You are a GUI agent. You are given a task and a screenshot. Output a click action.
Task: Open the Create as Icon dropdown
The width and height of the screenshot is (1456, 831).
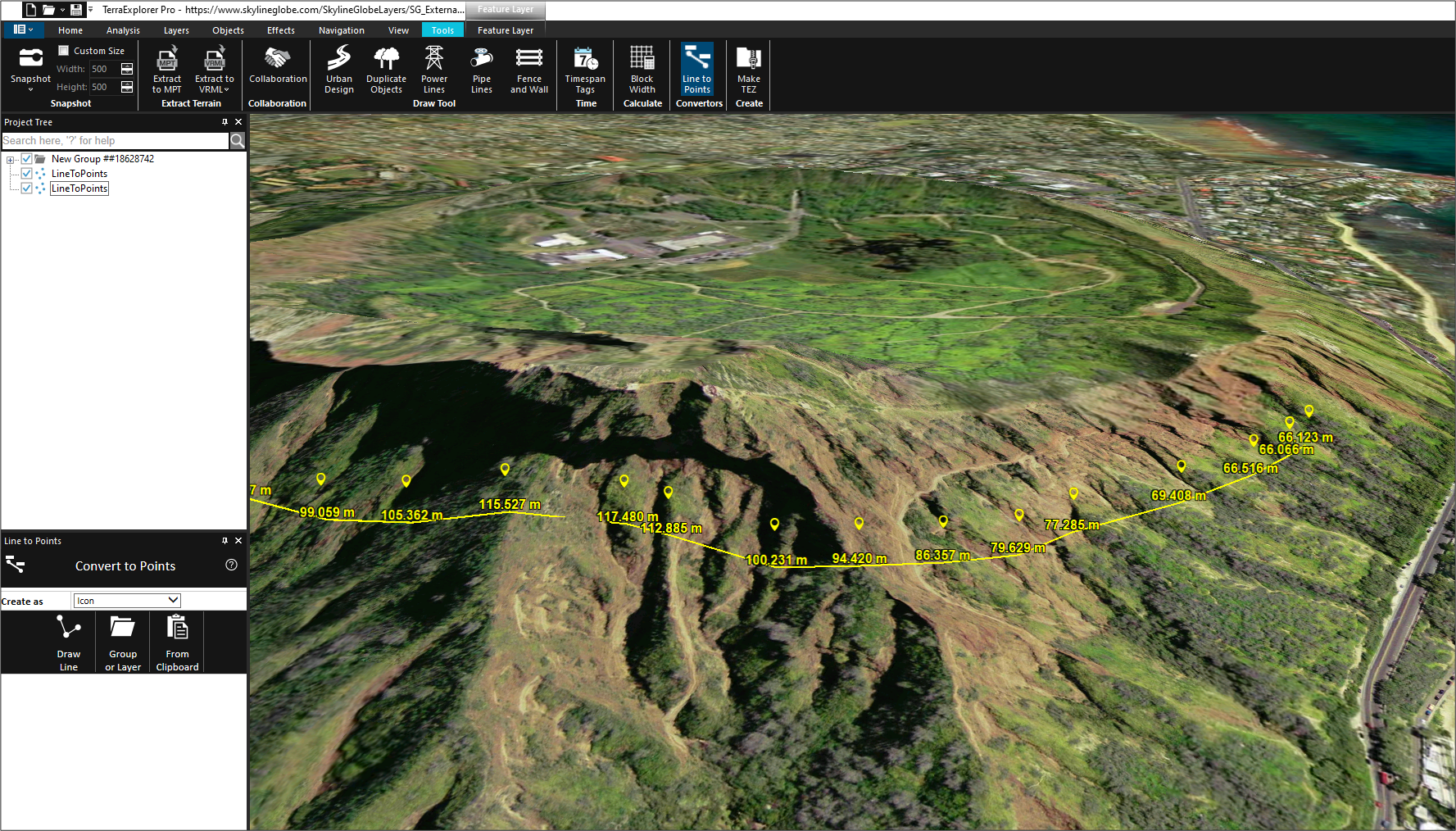[x=127, y=601]
